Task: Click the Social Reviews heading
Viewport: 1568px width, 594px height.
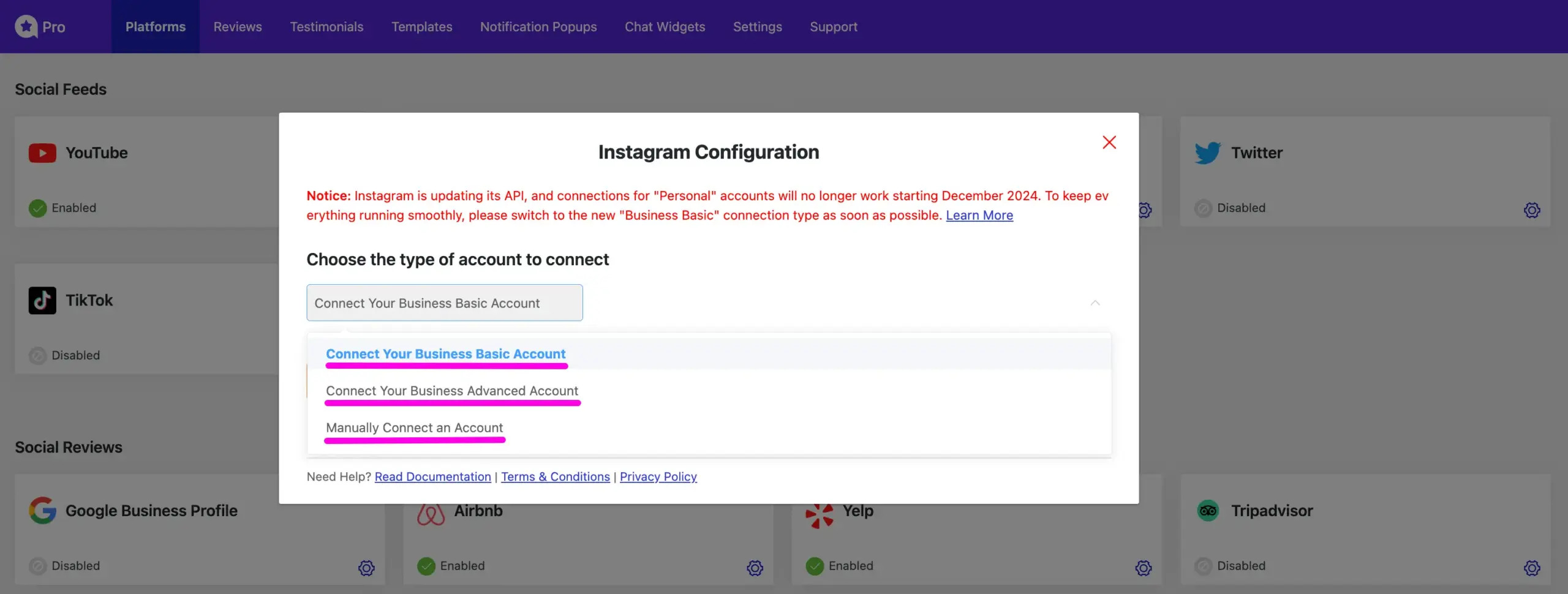Action: [69, 447]
